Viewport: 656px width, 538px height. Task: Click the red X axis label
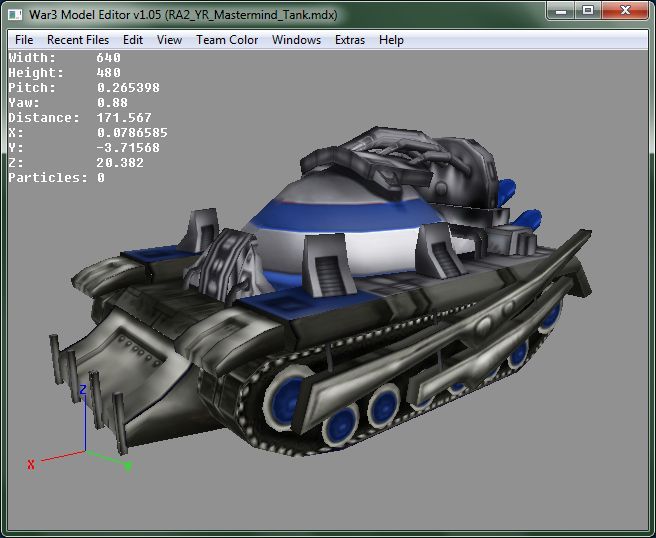(x=31, y=465)
